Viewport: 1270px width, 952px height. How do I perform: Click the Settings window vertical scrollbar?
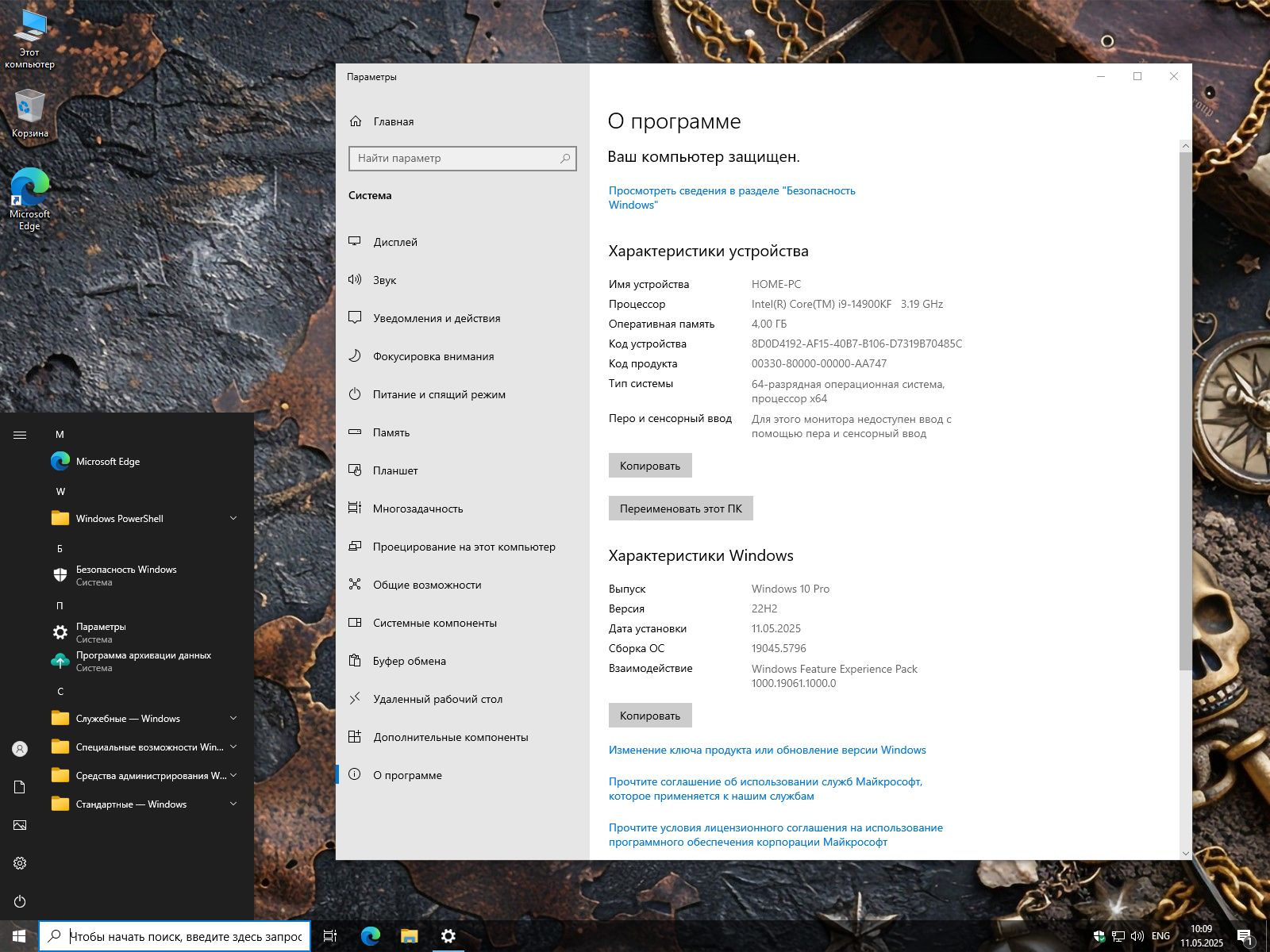(x=1185, y=411)
